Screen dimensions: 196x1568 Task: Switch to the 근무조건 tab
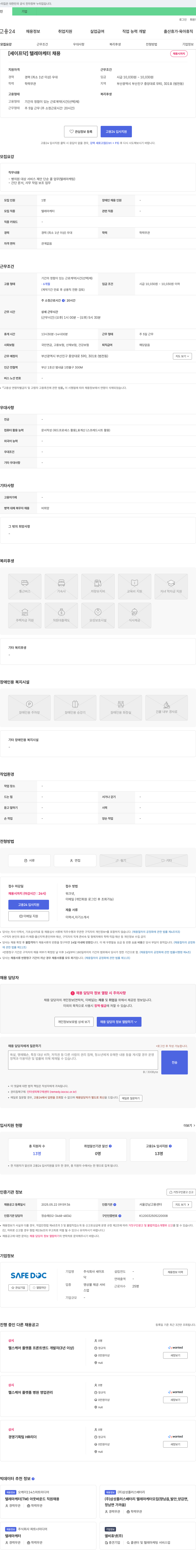coord(42,44)
